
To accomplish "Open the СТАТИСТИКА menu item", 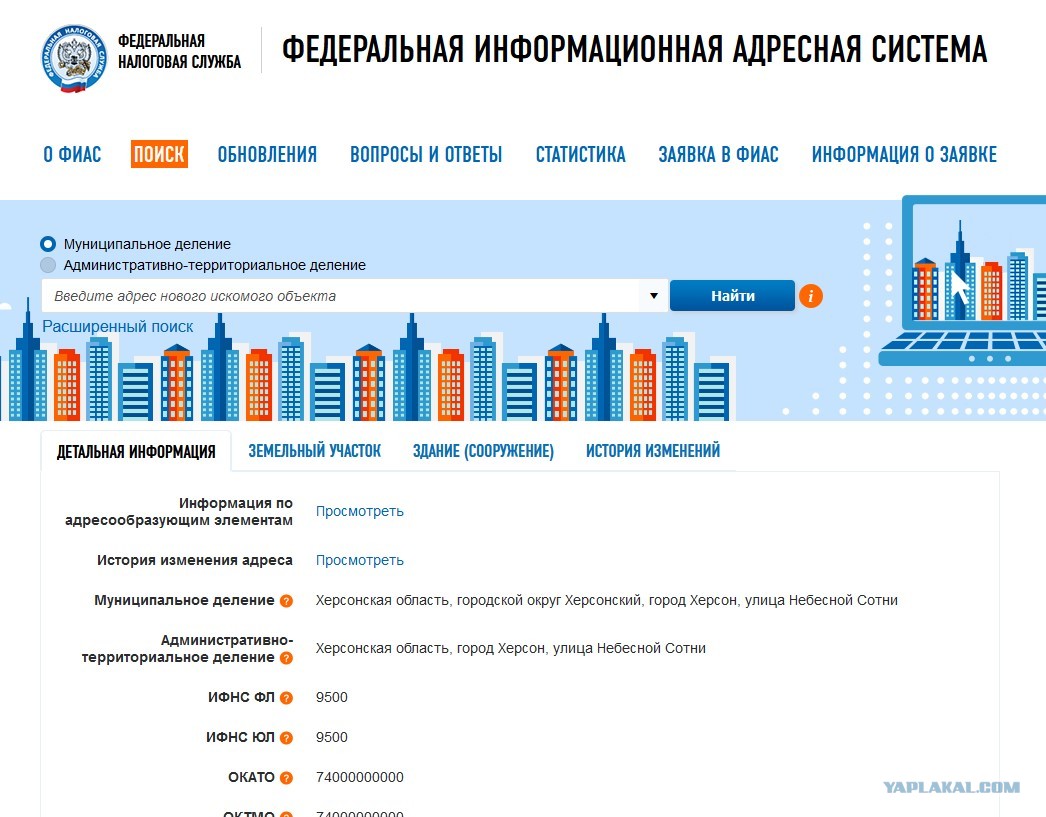I will point(580,154).
